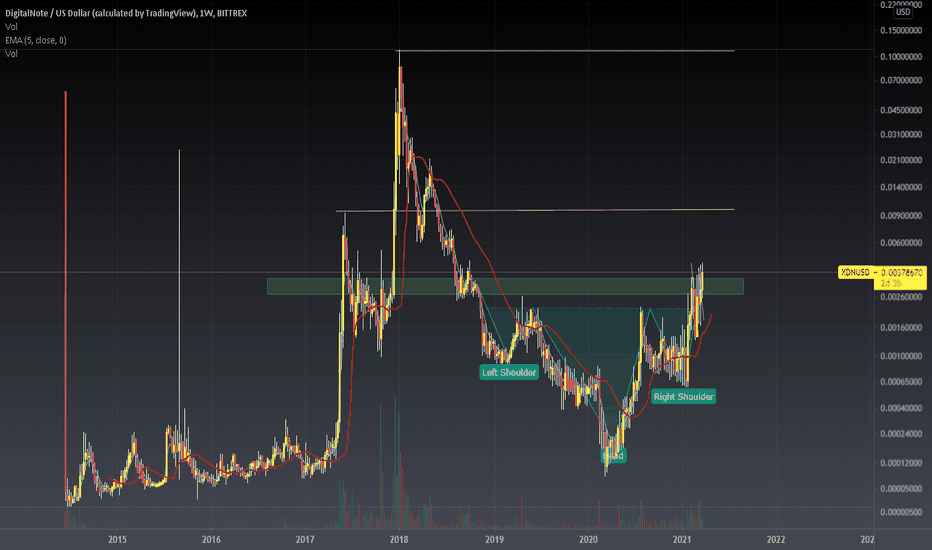Click the 2019 label on the time axis
Screen dimensions: 932x550
tap(495, 539)
